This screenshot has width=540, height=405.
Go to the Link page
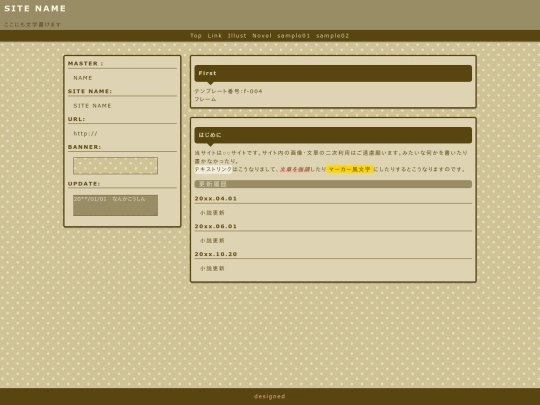click(x=215, y=36)
